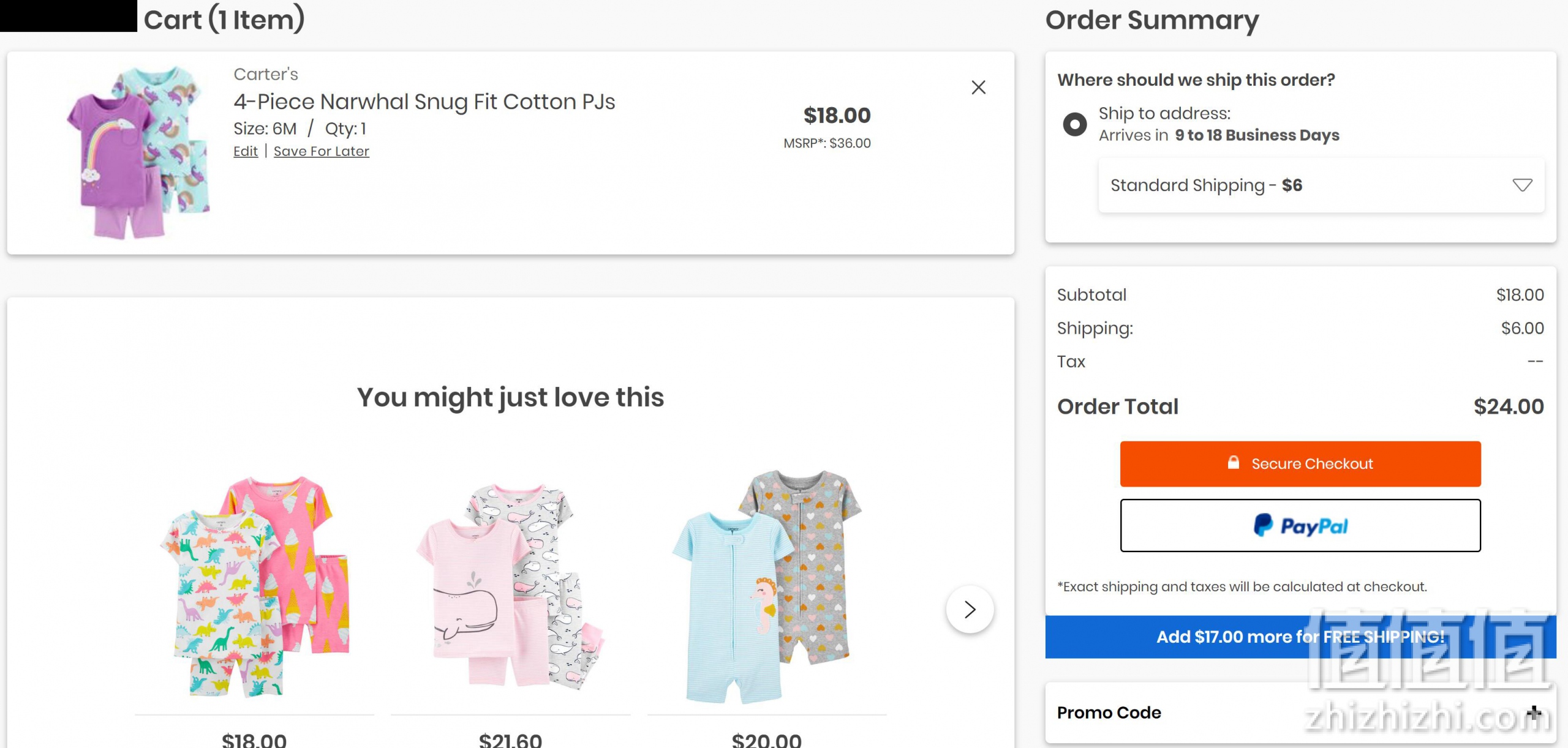The image size is (1568, 748).
Task: Edit the cart item
Action: [x=246, y=151]
